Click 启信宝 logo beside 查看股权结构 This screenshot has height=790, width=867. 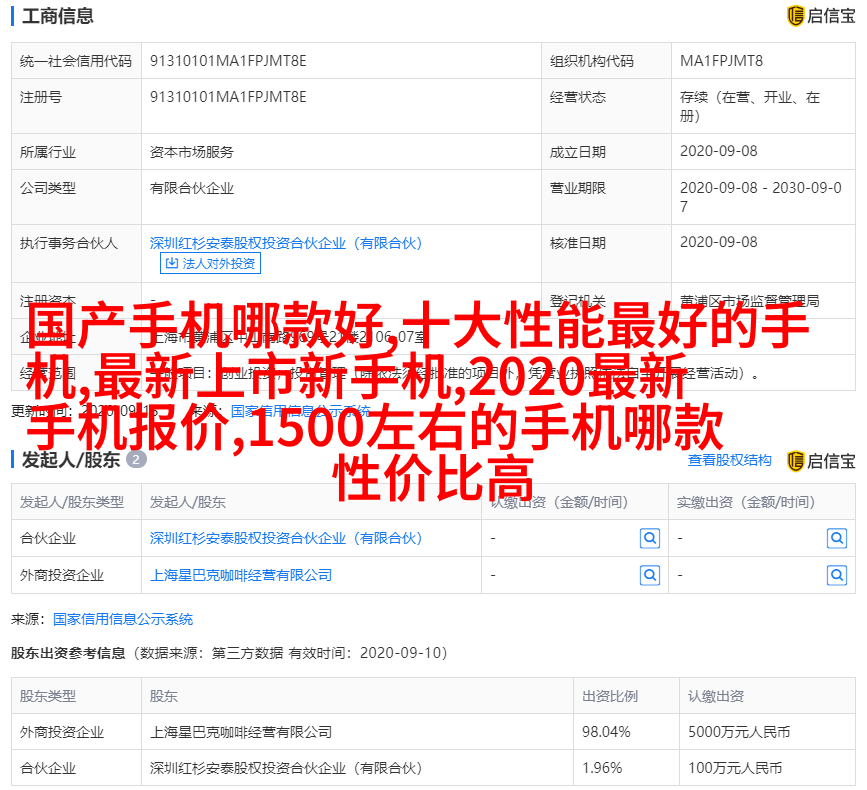[x=821, y=461]
